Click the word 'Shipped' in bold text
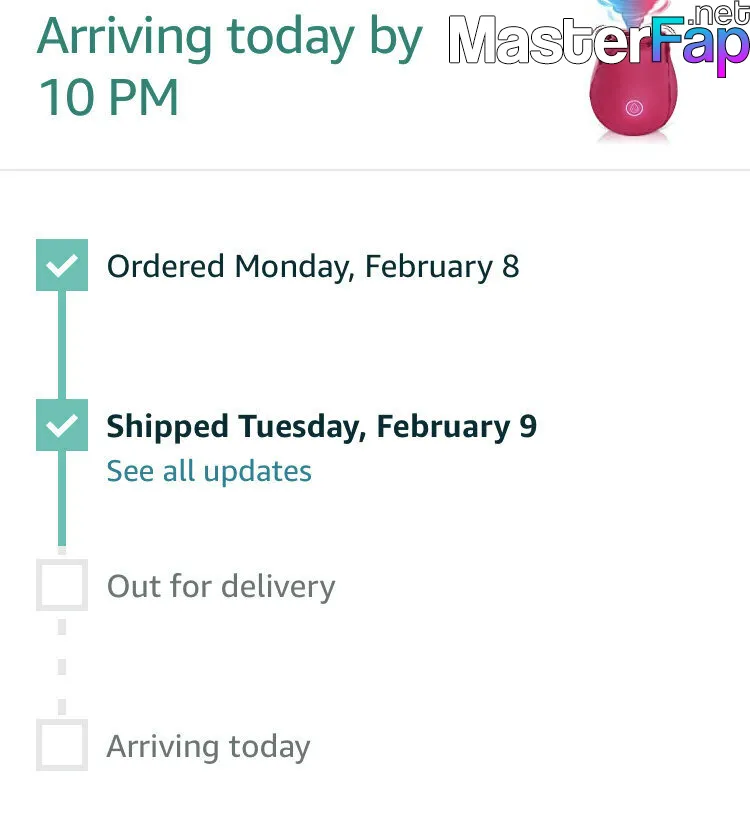This screenshot has width=750, height=818. pyautogui.click(x=168, y=427)
